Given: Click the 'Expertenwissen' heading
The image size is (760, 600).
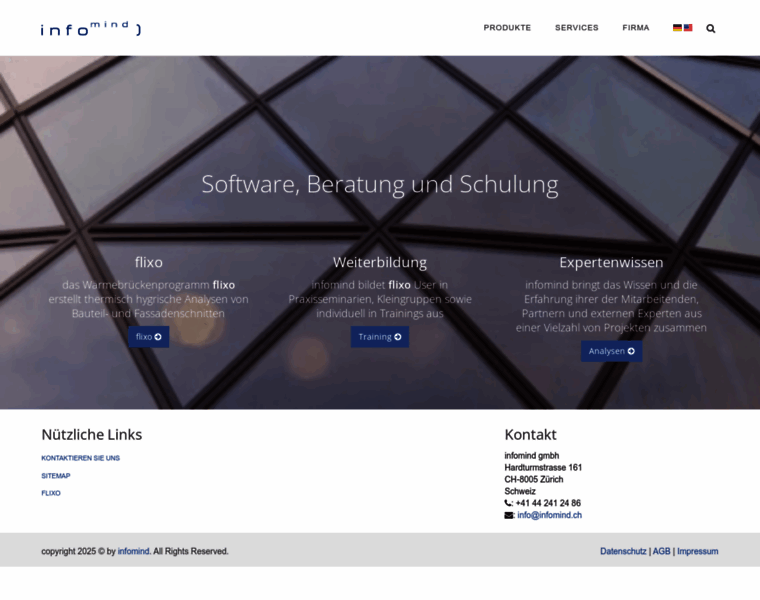Looking at the screenshot, I should coord(611,262).
